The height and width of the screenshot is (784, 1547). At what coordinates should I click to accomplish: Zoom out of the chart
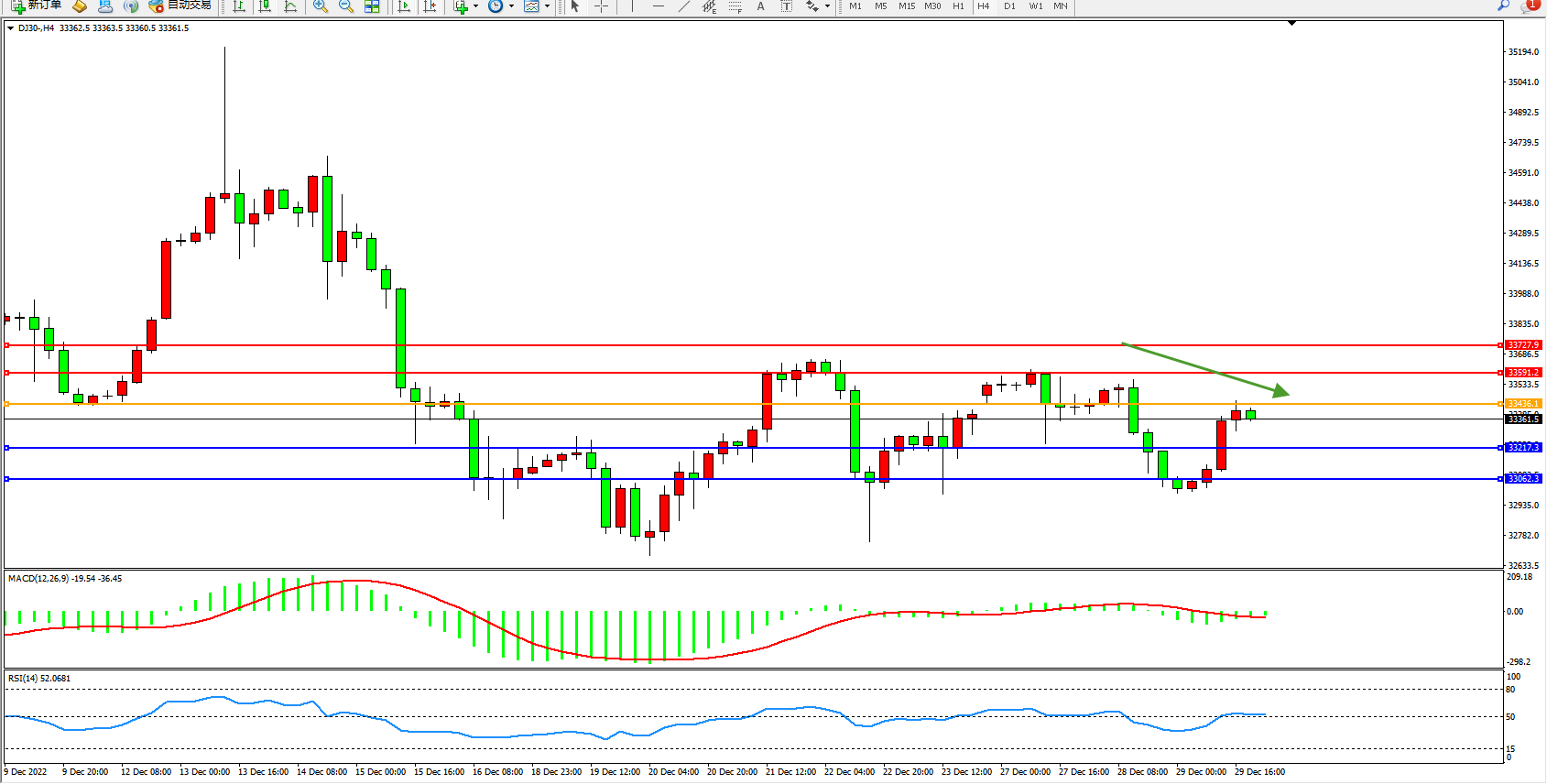coord(345,6)
